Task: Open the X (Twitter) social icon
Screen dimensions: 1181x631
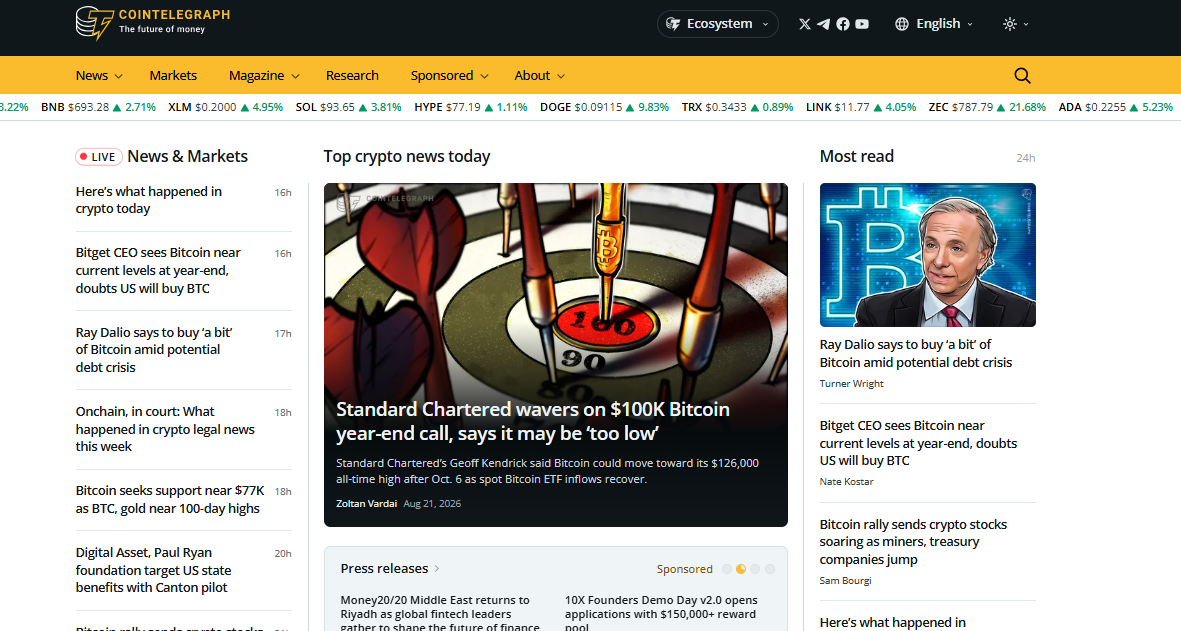Action: (804, 24)
